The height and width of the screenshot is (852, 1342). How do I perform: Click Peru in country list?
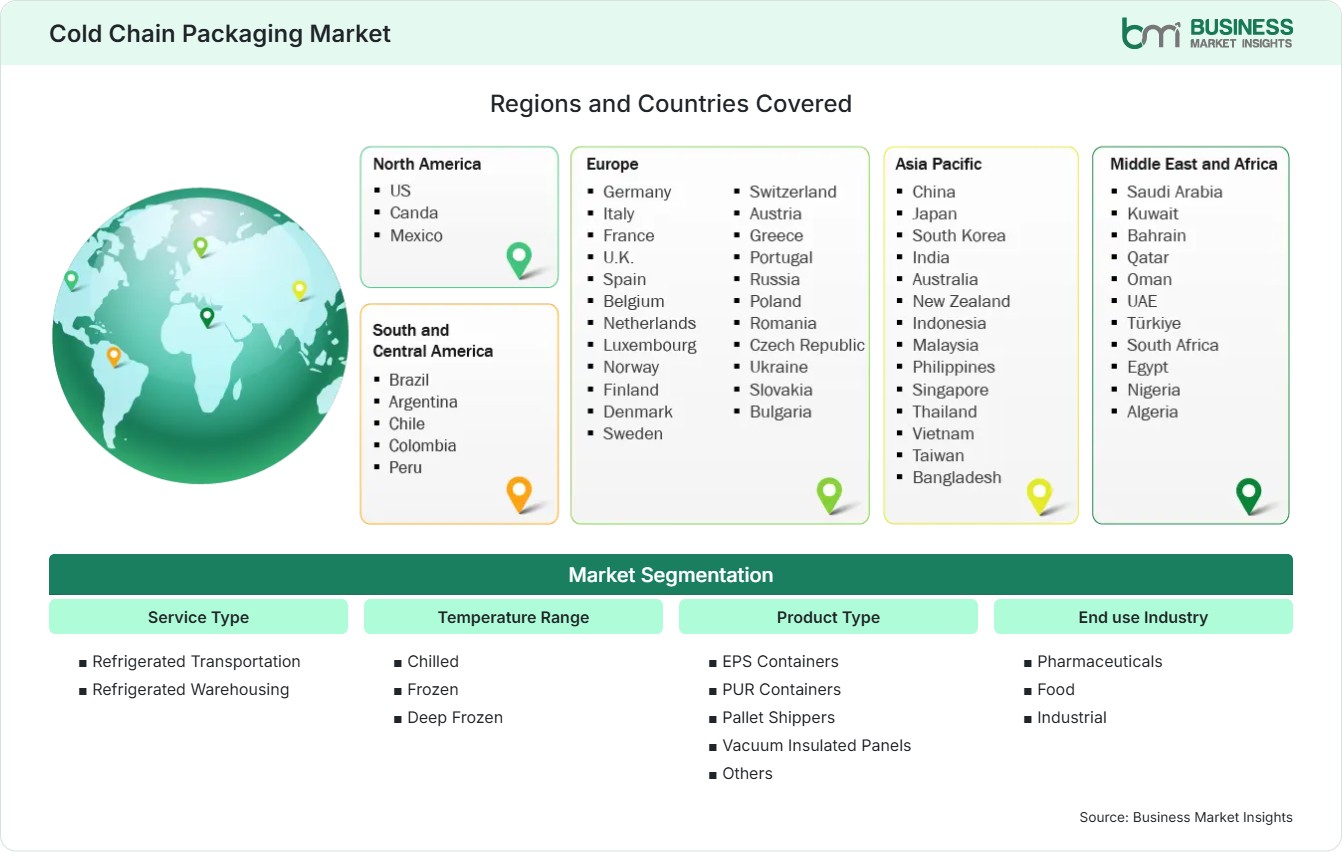tap(405, 467)
